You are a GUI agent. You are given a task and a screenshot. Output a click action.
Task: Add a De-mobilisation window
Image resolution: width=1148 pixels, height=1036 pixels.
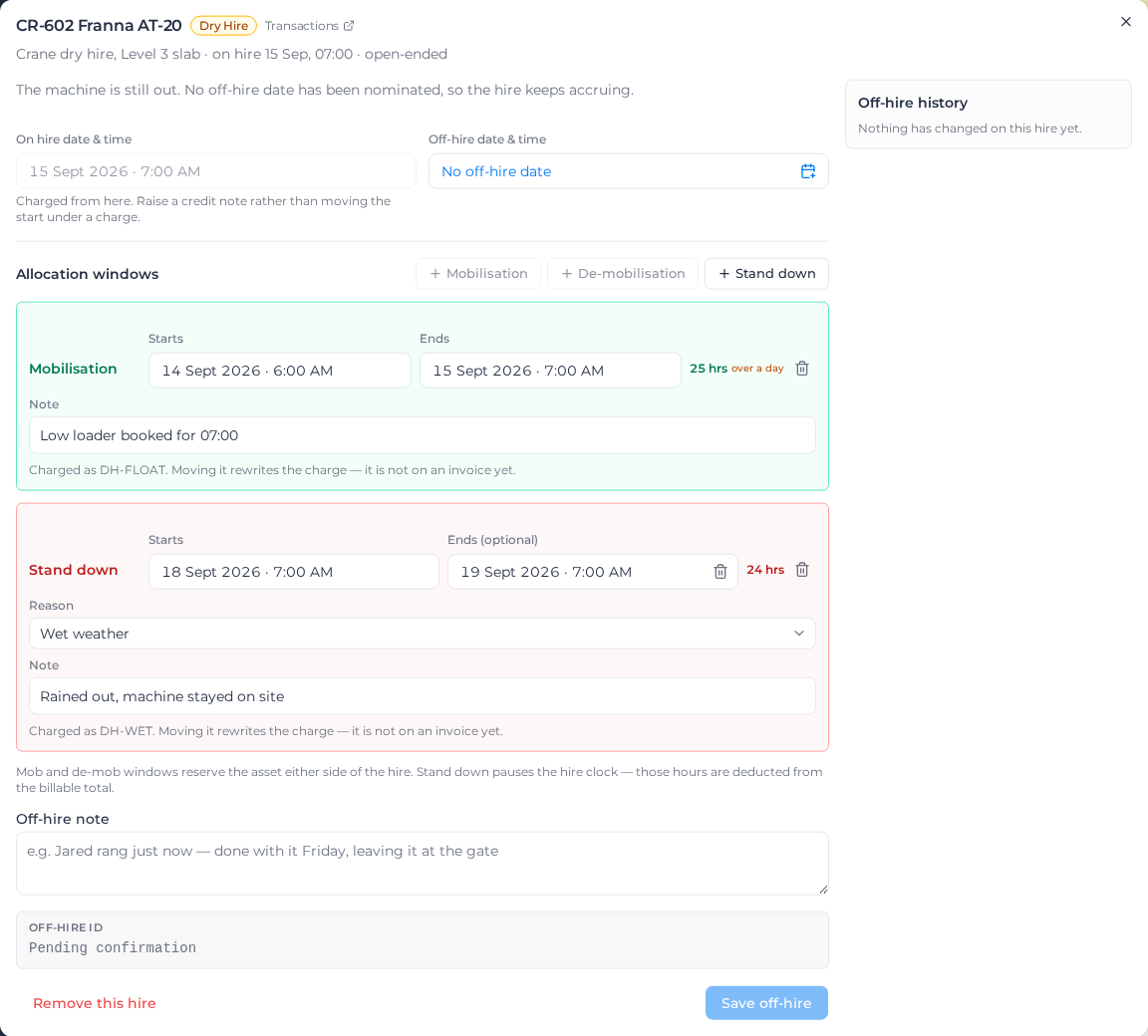coord(623,274)
